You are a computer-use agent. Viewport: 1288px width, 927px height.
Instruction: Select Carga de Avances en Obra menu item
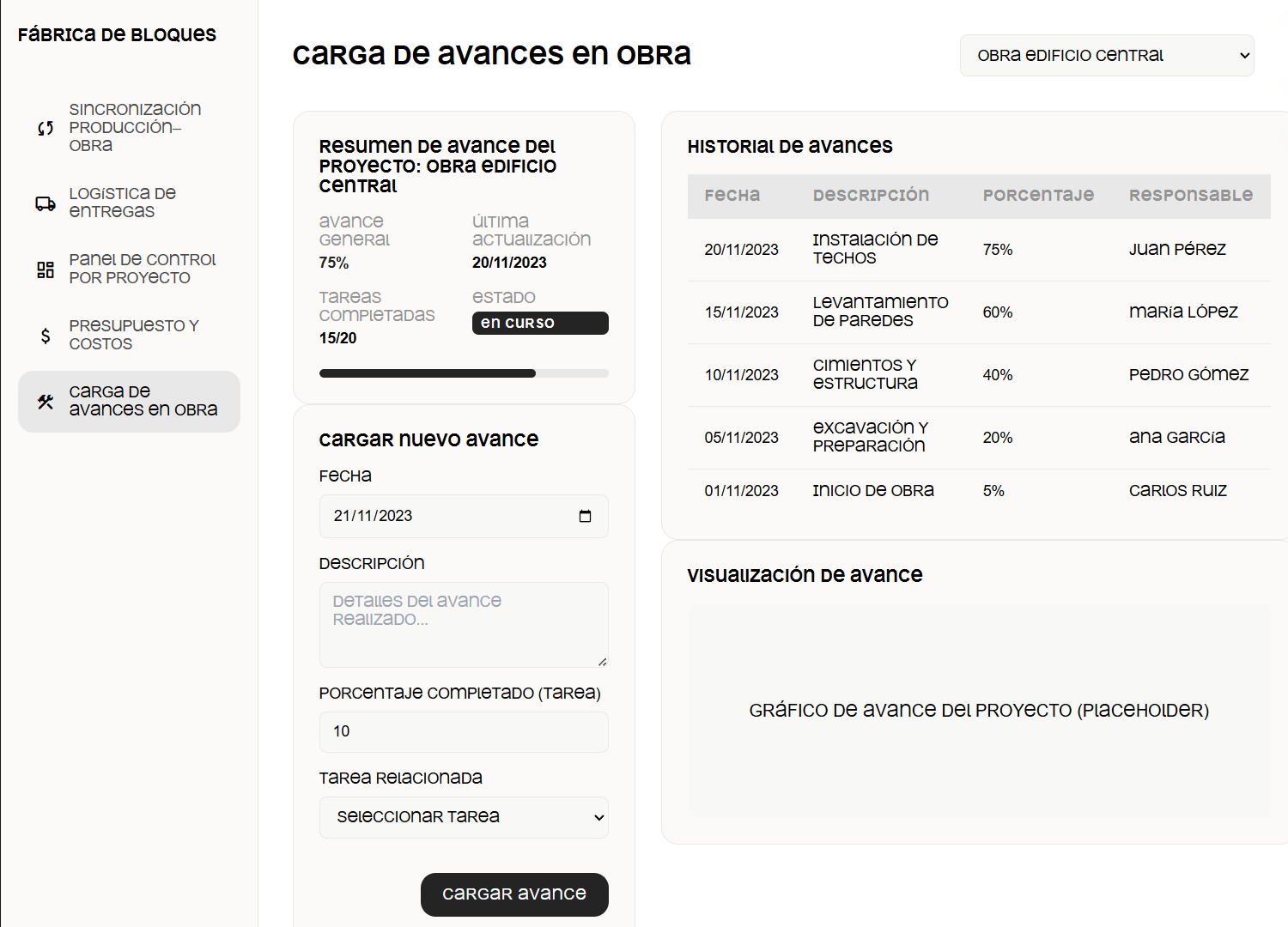point(129,401)
